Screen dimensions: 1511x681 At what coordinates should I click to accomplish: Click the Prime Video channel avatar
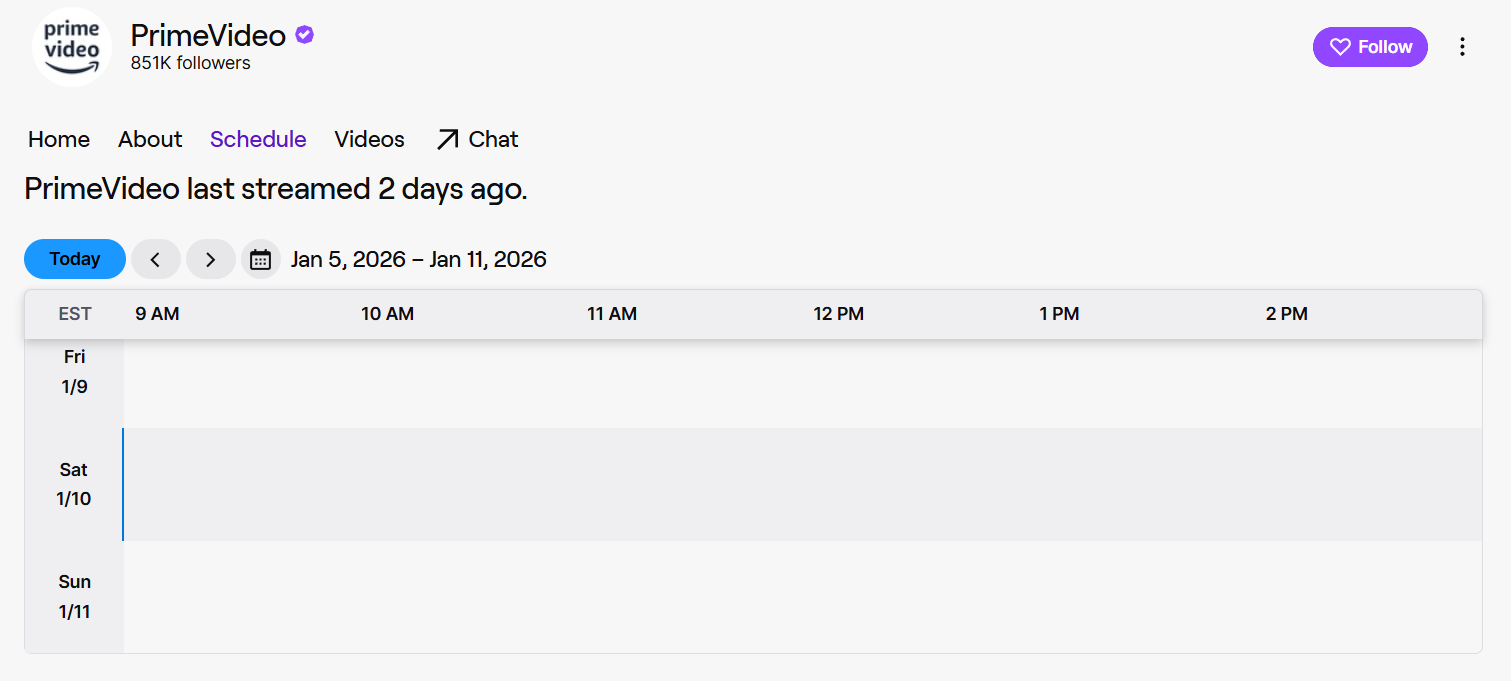click(72, 47)
